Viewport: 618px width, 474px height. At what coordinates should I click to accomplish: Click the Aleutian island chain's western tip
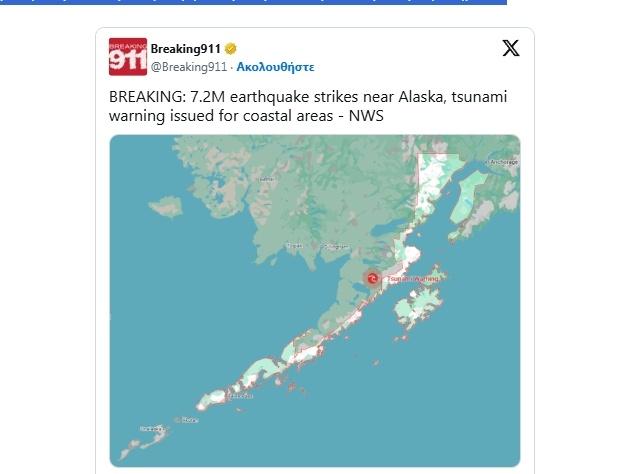(x=125, y=454)
